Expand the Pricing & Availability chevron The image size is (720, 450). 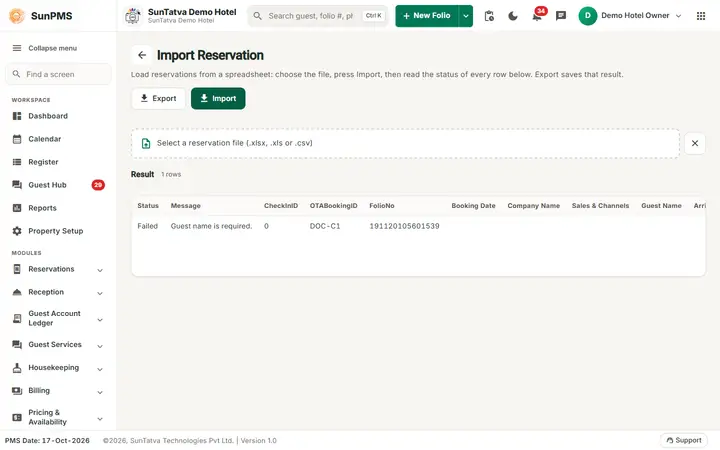click(x=100, y=418)
